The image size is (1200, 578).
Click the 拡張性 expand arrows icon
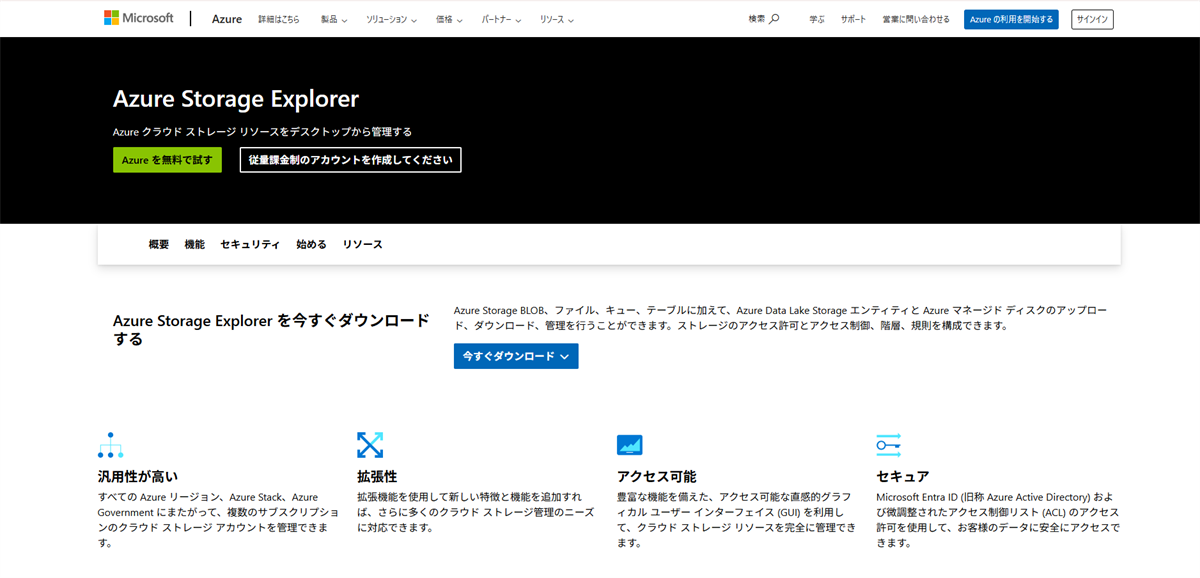(x=370, y=445)
